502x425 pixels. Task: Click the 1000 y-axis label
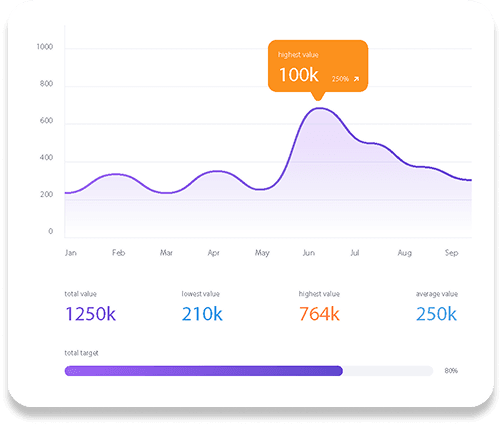coord(45,47)
